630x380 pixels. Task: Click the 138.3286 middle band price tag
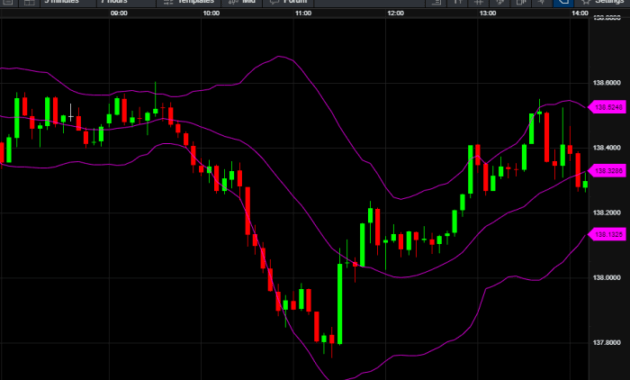(607, 171)
